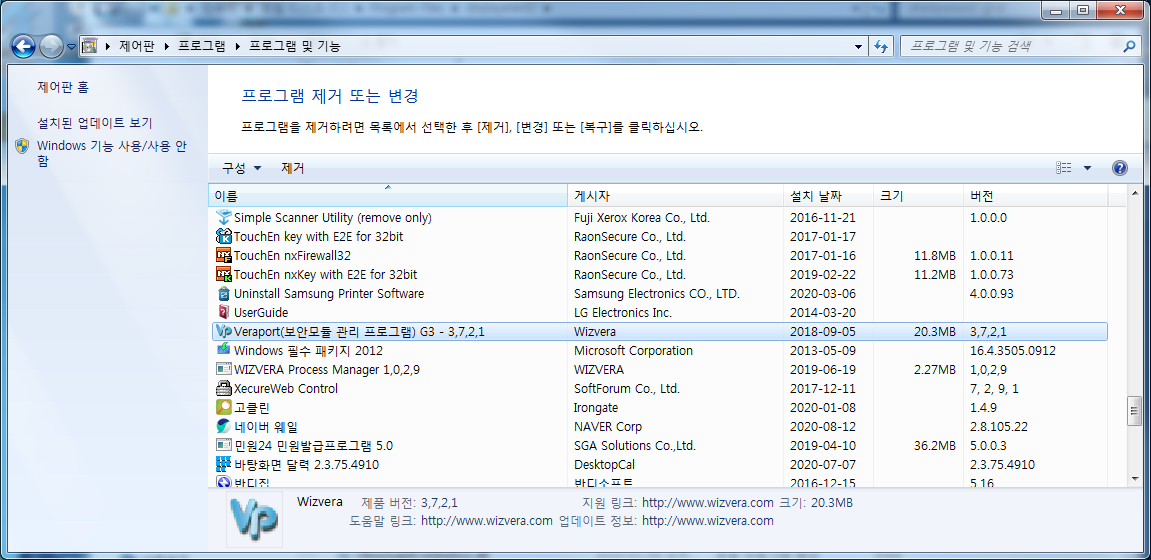Screen dimensions: 1151x560
Task: Click the 네이버 웨일 browser icon
Action: click(x=224, y=426)
